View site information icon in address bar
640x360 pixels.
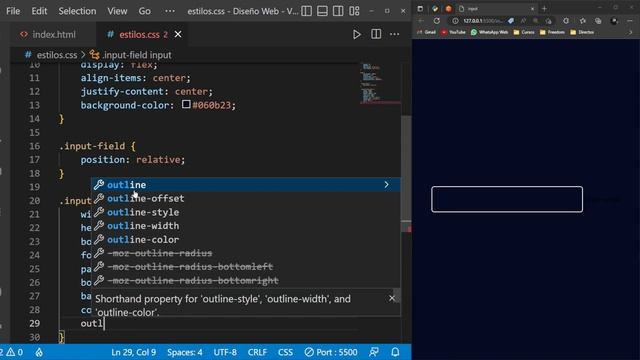pyautogui.click(x=455, y=21)
